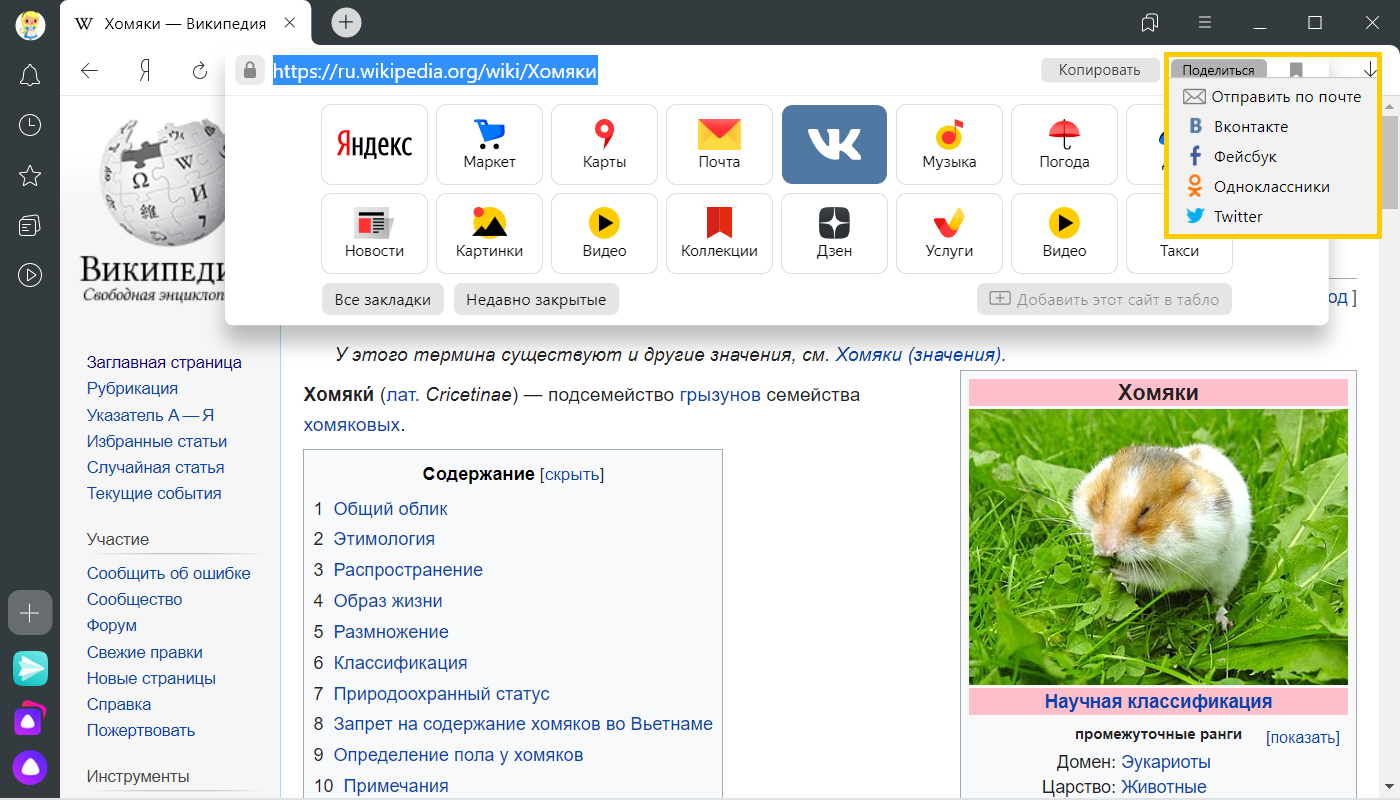
Task: Click the Поделиться button
Action: tap(1218, 70)
